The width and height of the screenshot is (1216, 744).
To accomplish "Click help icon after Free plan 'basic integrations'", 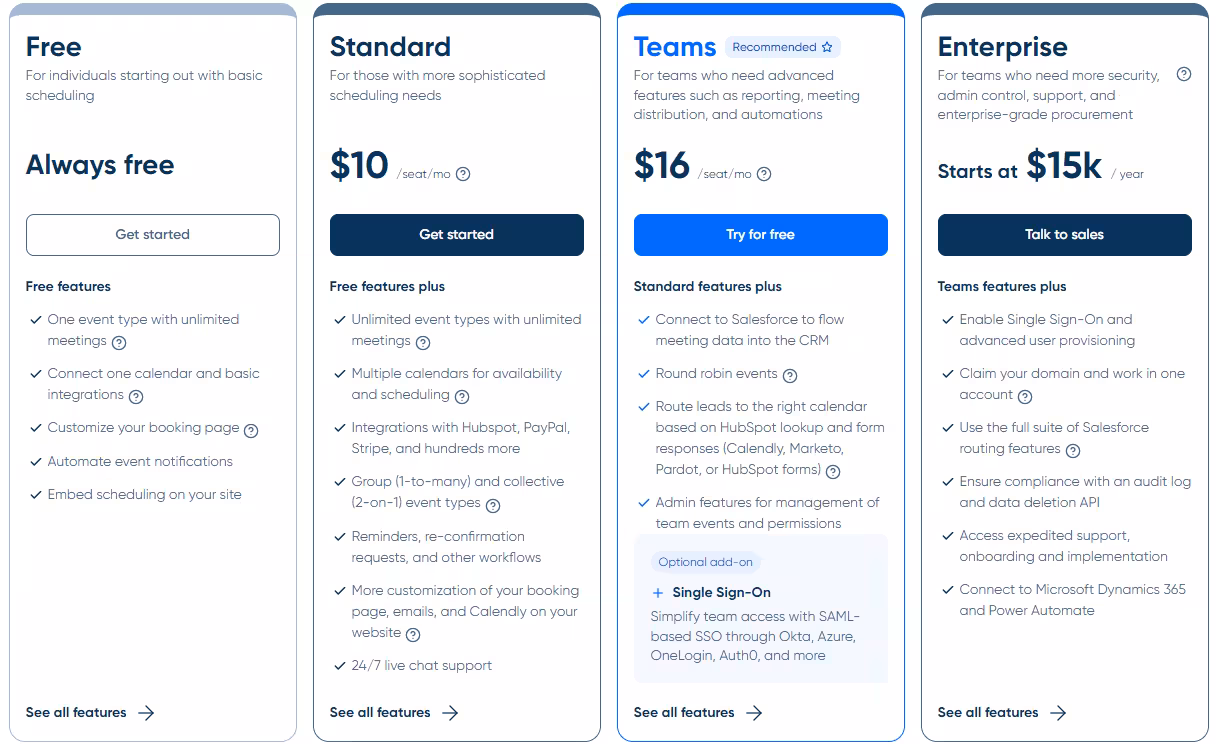I will 136,397.
